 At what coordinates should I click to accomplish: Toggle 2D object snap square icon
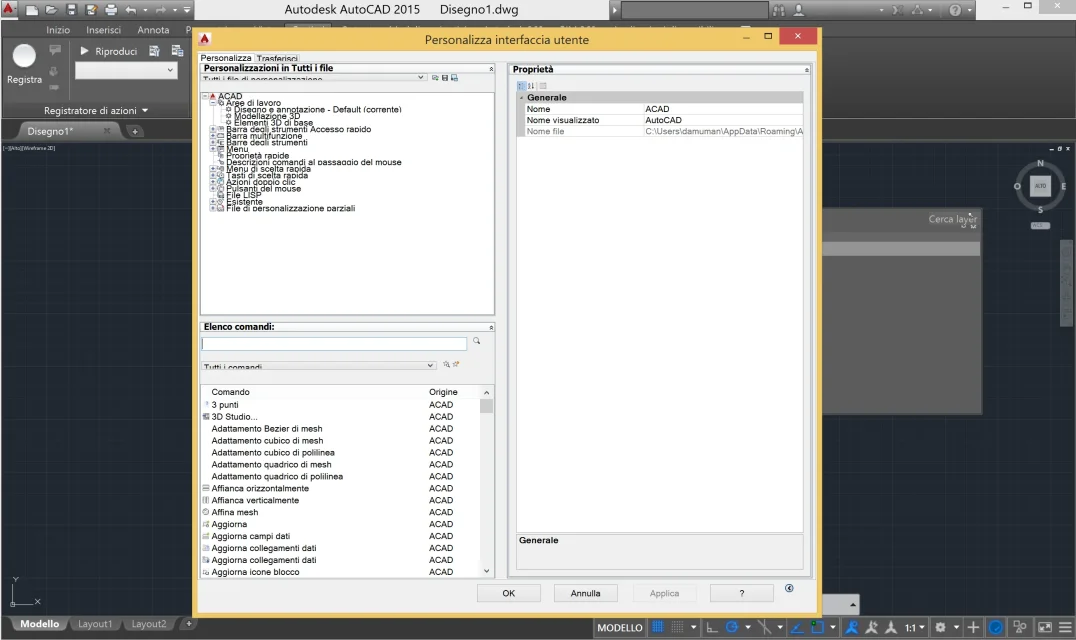point(817,627)
